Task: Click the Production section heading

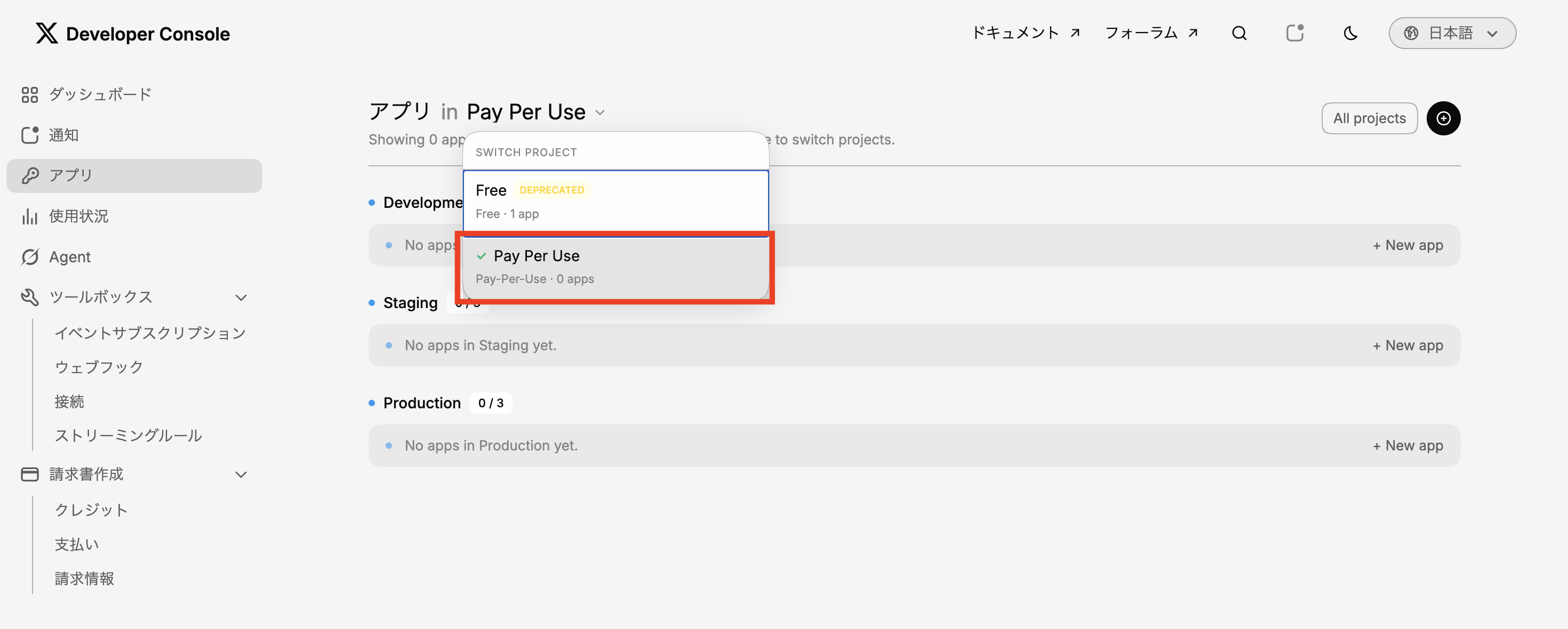Action: tap(422, 404)
